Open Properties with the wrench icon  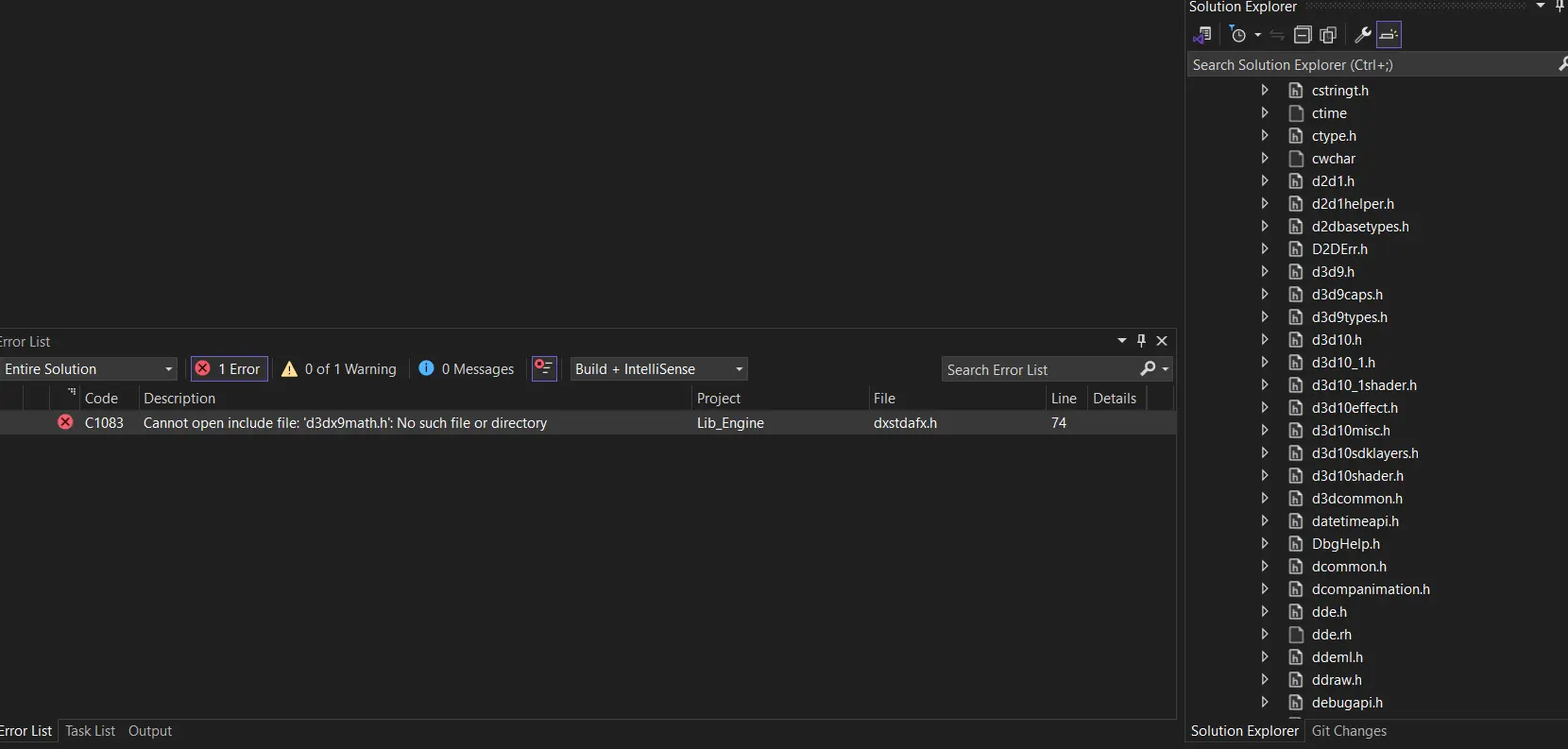(x=1363, y=35)
